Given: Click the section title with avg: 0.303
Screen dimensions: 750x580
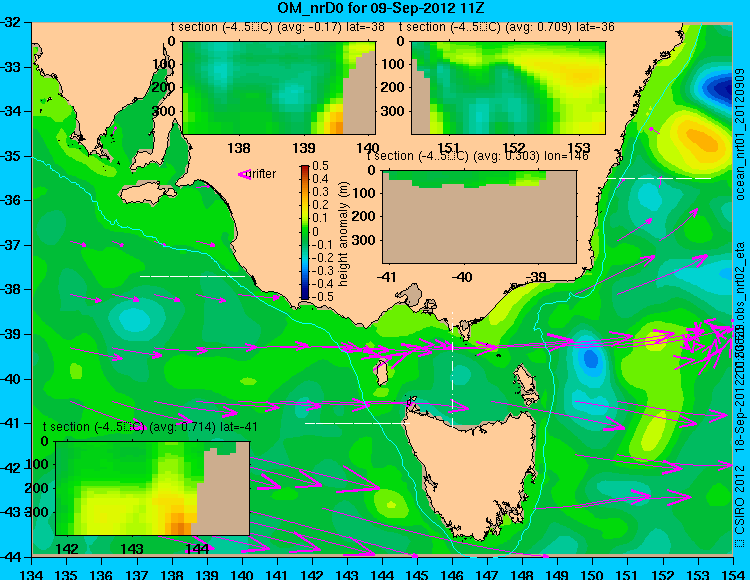Looking at the screenshot, I should point(477,156).
